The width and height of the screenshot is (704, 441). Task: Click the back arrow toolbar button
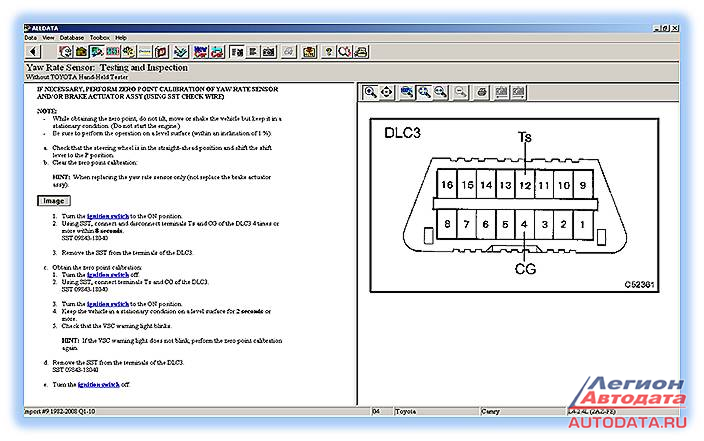pyautogui.click(x=33, y=52)
